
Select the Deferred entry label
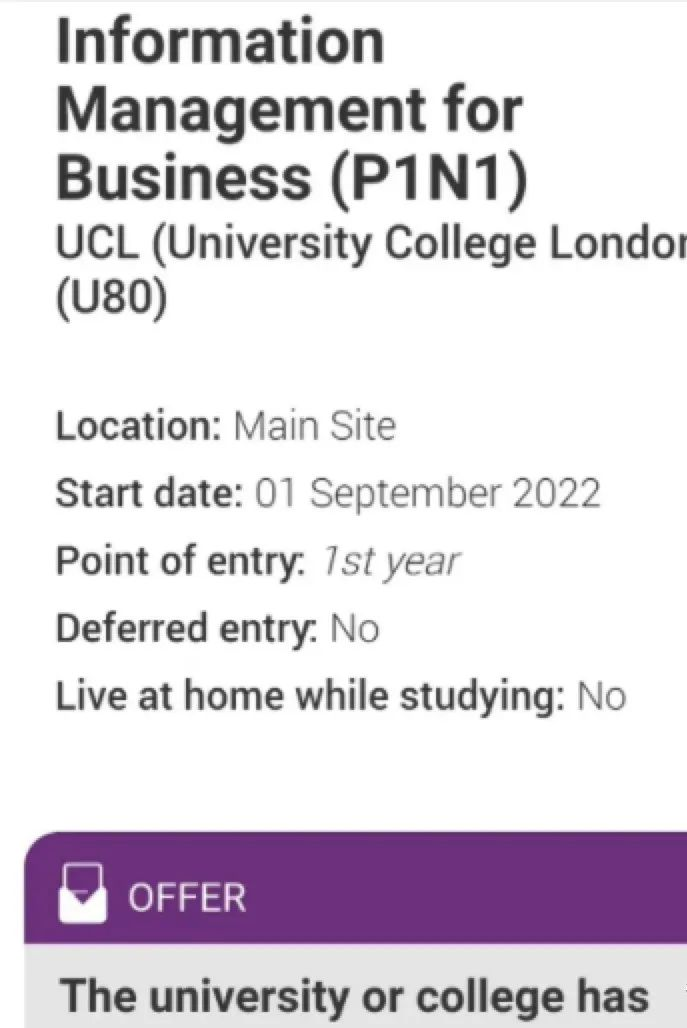(187, 628)
